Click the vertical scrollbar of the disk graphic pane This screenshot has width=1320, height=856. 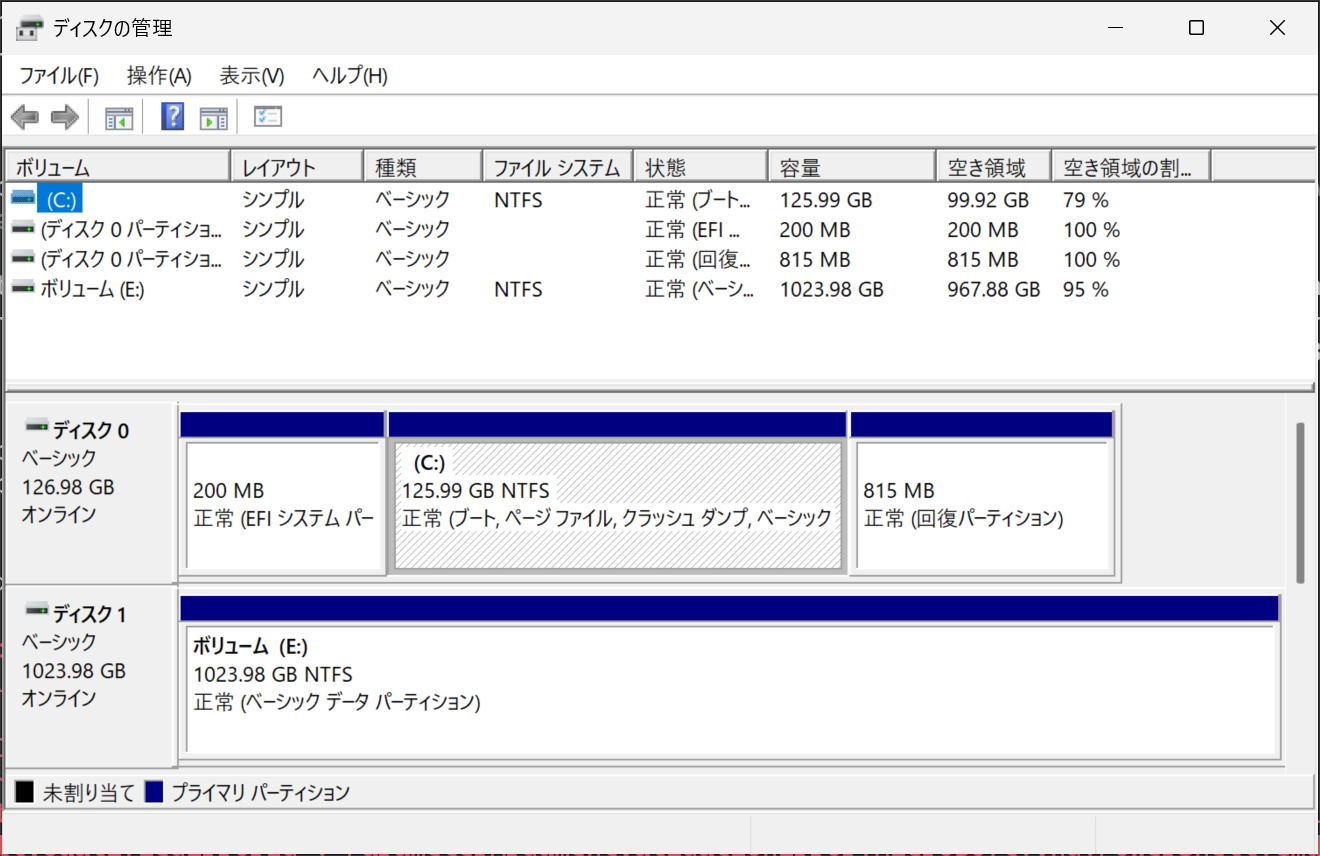tap(1300, 502)
